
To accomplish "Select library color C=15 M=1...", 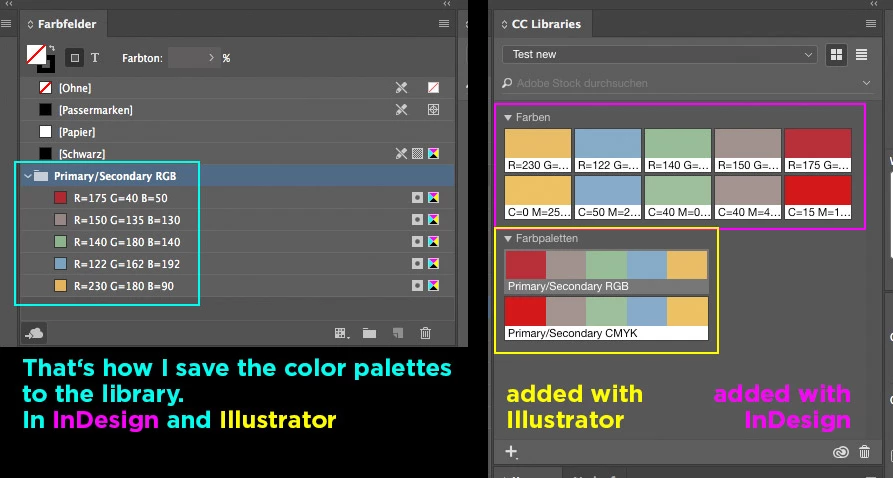I will pos(818,197).
